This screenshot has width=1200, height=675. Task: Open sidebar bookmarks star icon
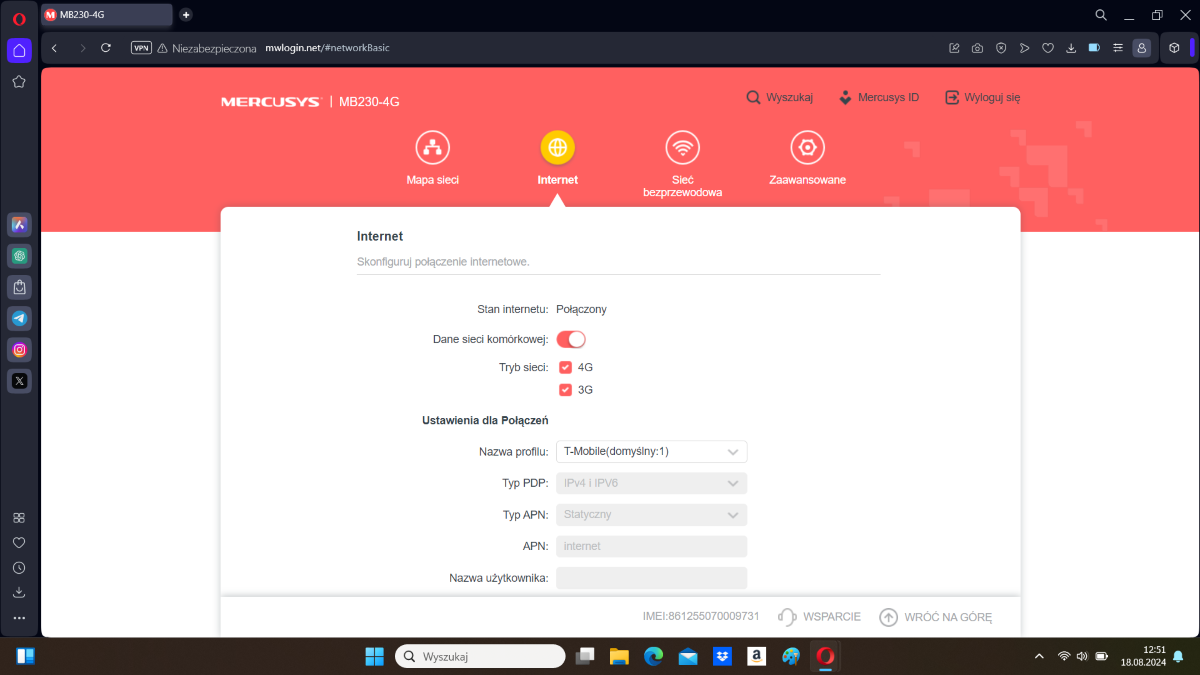click(x=19, y=82)
